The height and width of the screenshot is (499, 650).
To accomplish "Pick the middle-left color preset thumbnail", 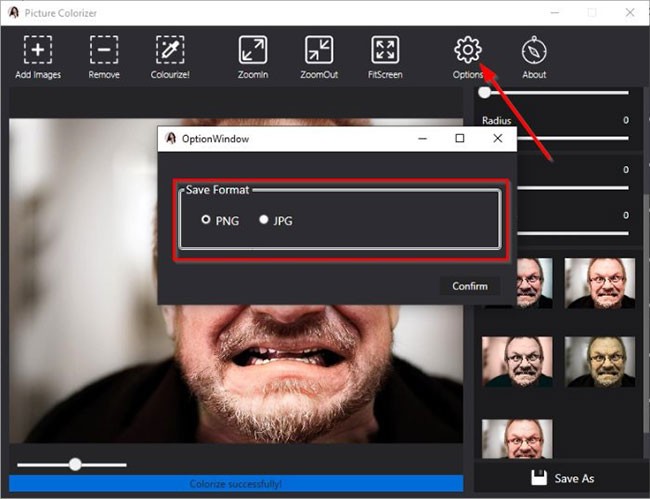I will pos(517,362).
